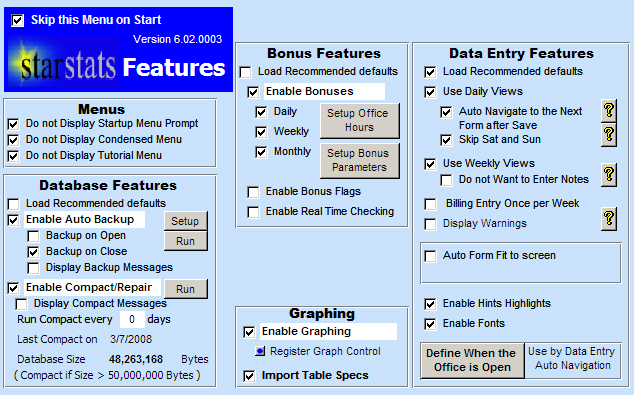This screenshot has height=395, width=634.
Task: Click the Bonus Features heading
Action: (324, 53)
